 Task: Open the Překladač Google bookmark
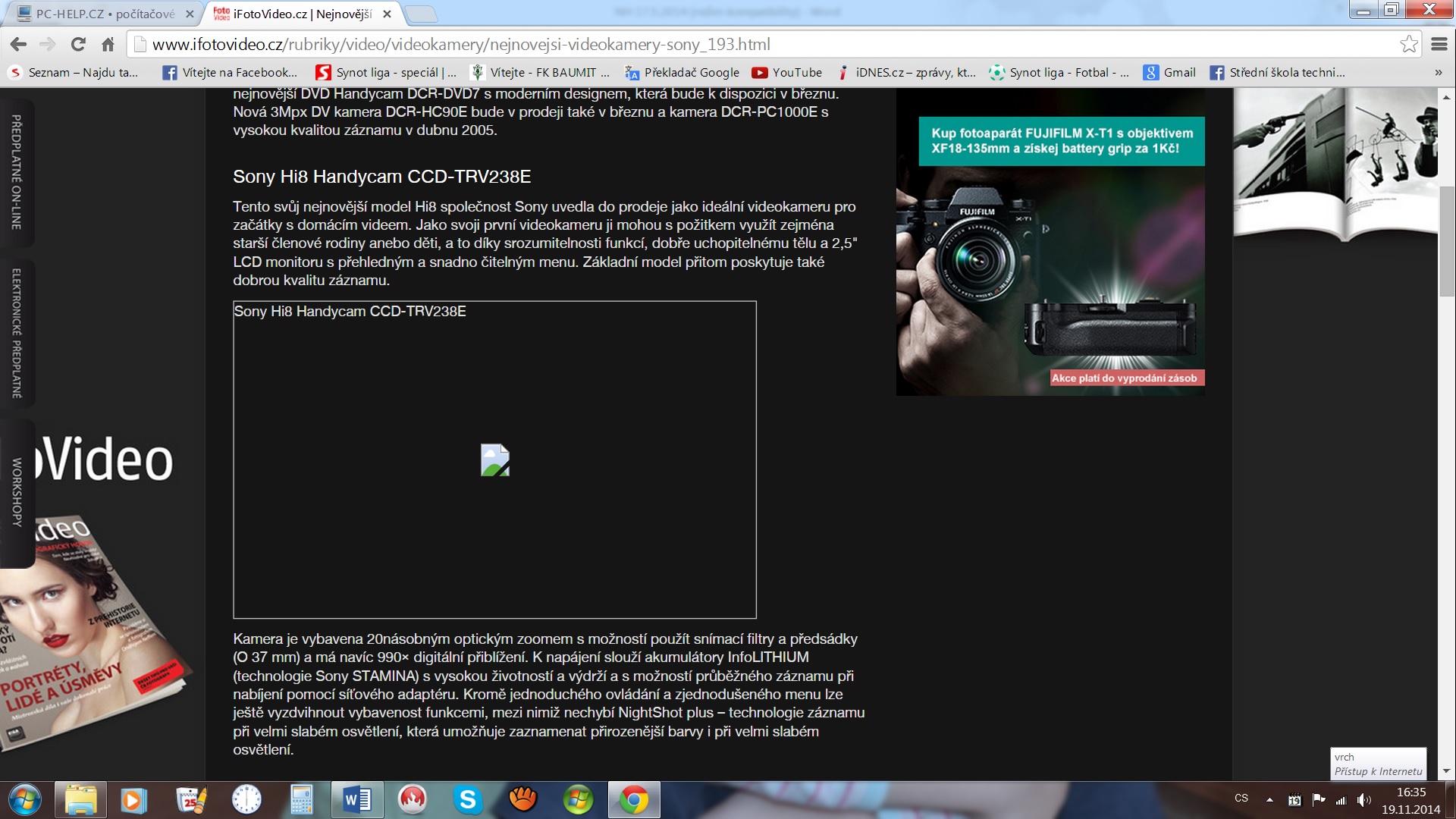pyautogui.click(x=682, y=73)
